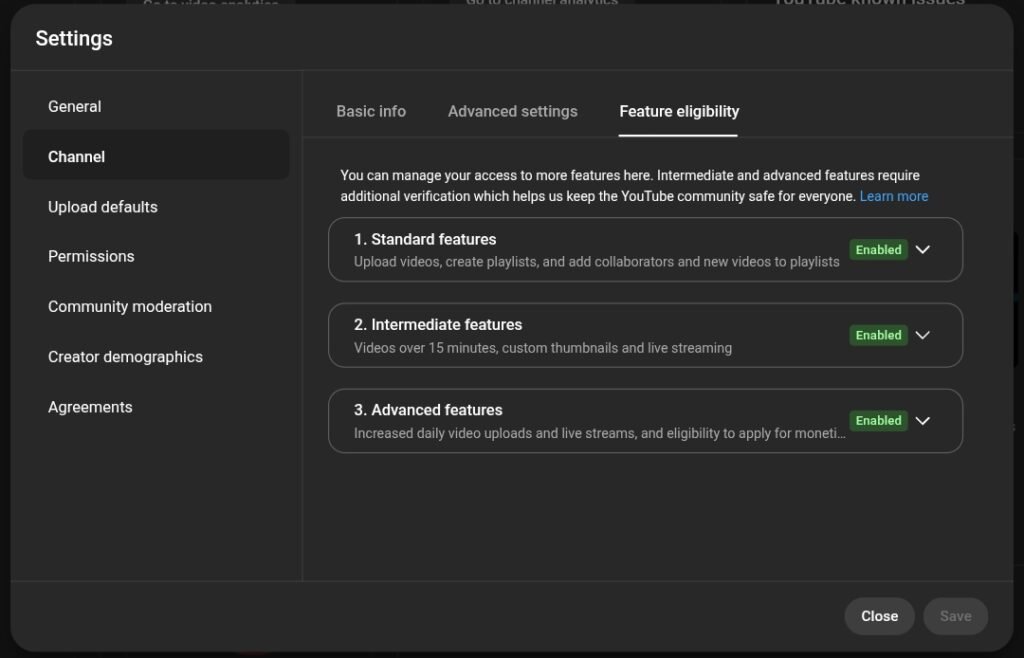Click the Enabled badge for Standard features
1024x658 pixels.
(878, 250)
